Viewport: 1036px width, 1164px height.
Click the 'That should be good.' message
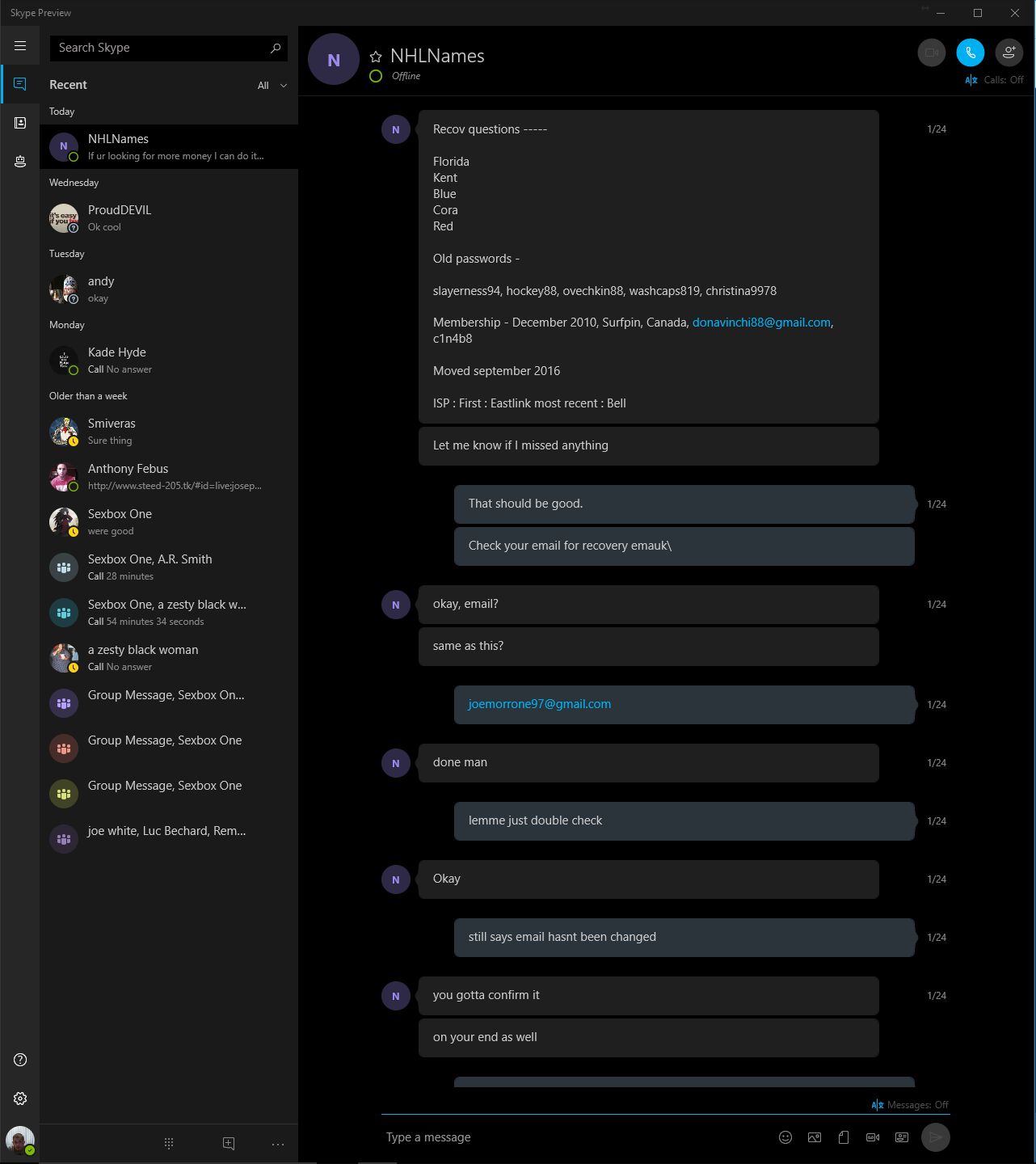684,504
